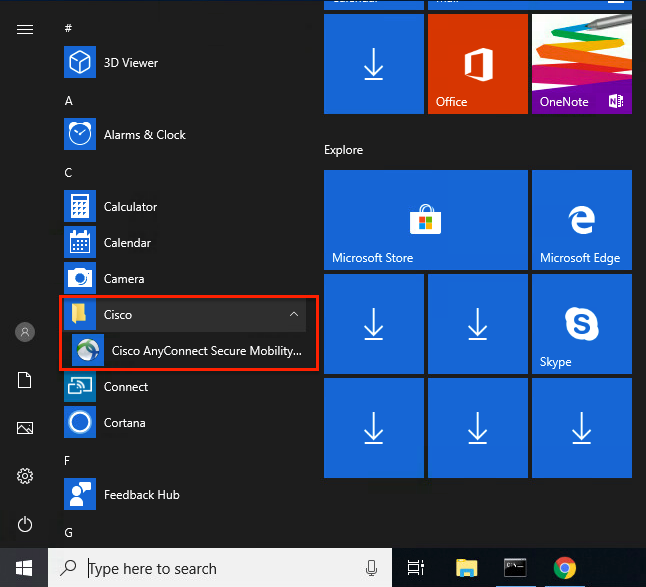The width and height of the screenshot is (646, 587).
Task: Open Documents from Start sidebar
Action: [25, 380]
